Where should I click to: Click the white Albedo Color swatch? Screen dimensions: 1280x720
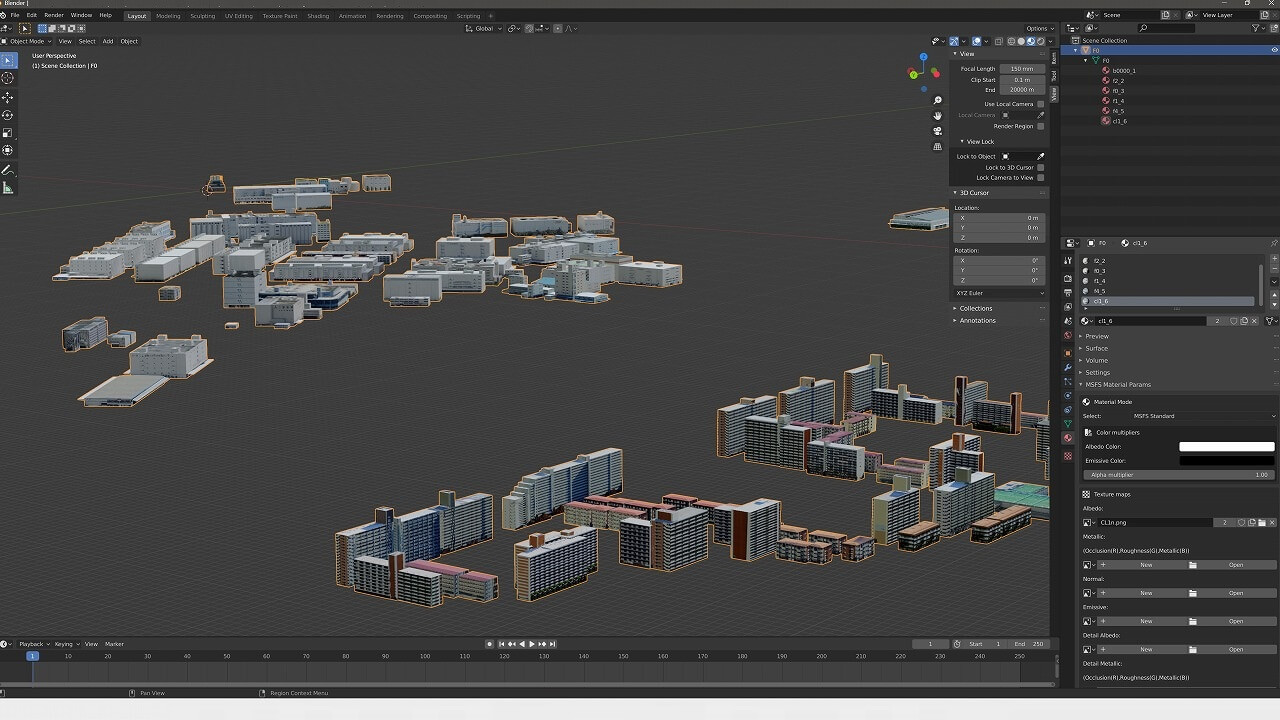coord(1226,447)
